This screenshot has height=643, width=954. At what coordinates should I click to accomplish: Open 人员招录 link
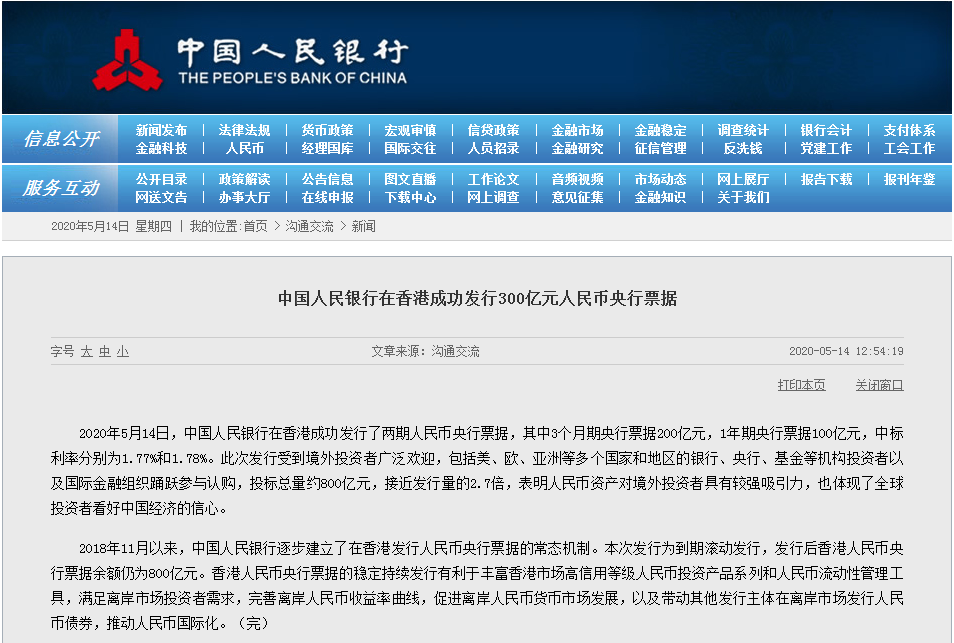coord(493,148)
